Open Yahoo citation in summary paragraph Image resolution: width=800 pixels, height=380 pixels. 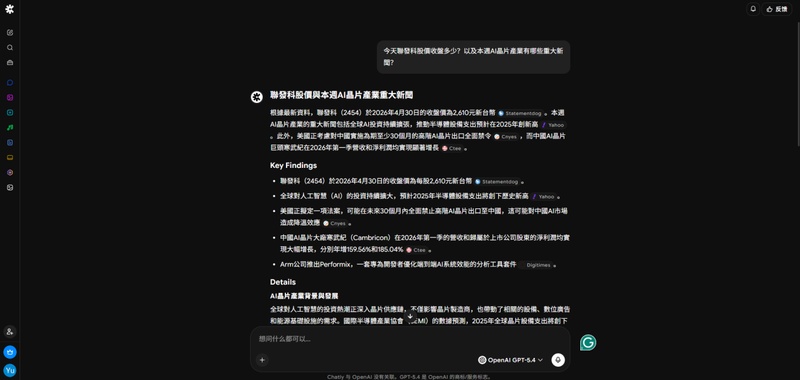pos(553,125)
